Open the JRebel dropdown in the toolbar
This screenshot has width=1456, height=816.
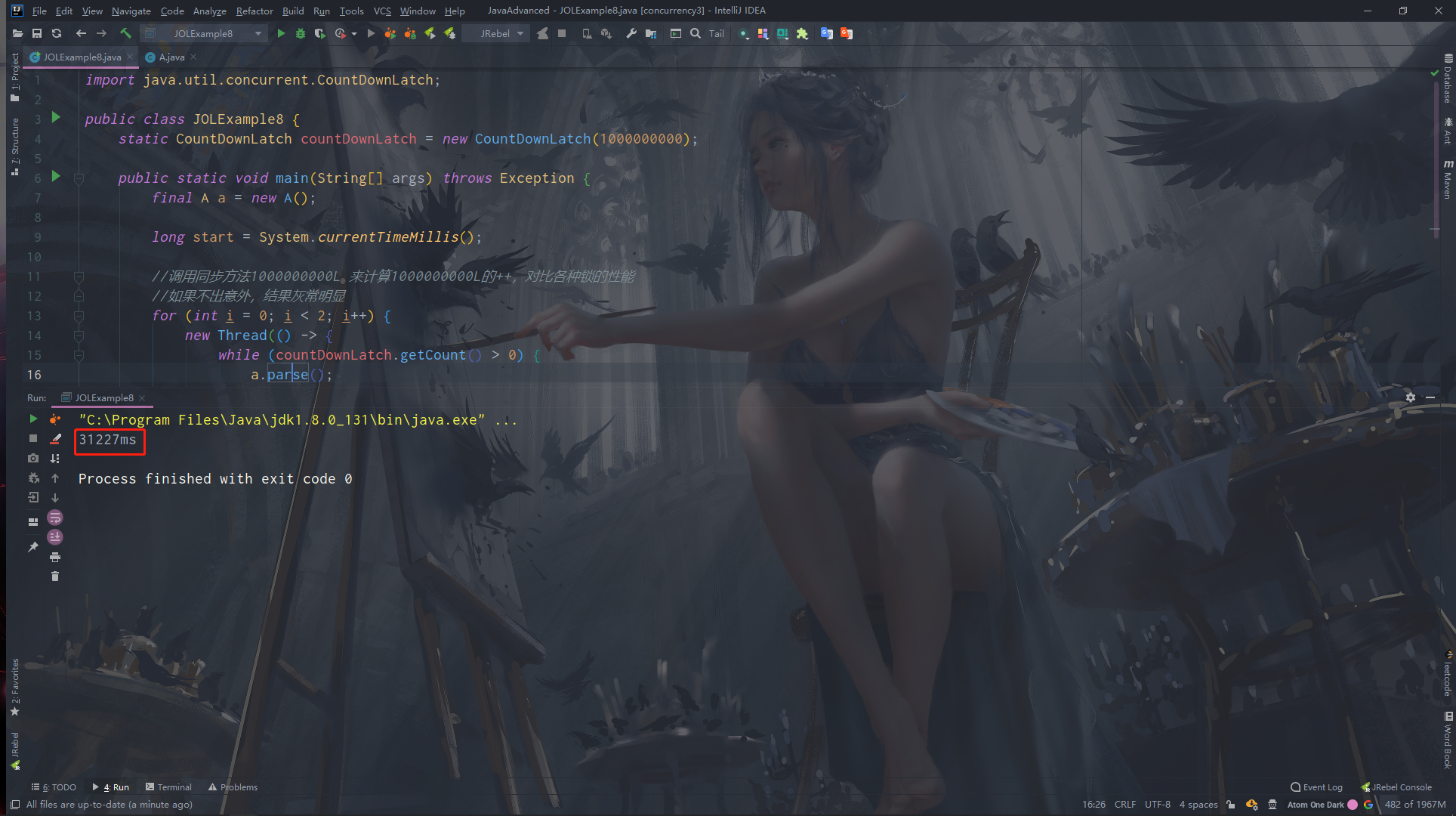[x=495, y=33]
